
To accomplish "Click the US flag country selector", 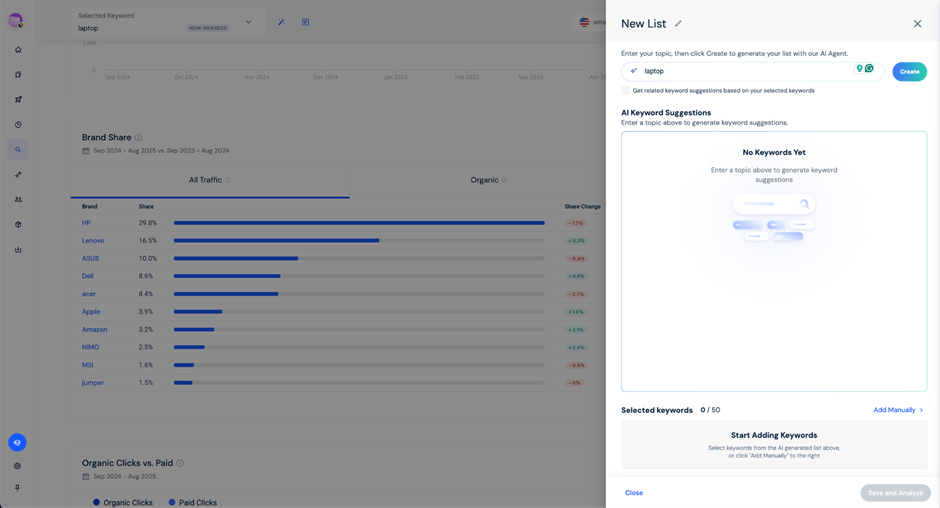I will point(585,22).
